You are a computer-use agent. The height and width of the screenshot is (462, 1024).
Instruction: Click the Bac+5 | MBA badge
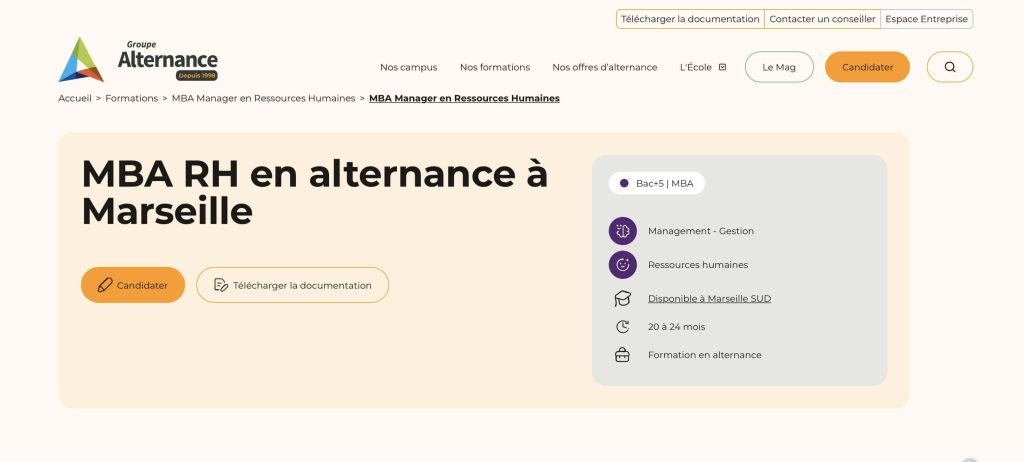(x=657, y=184)
